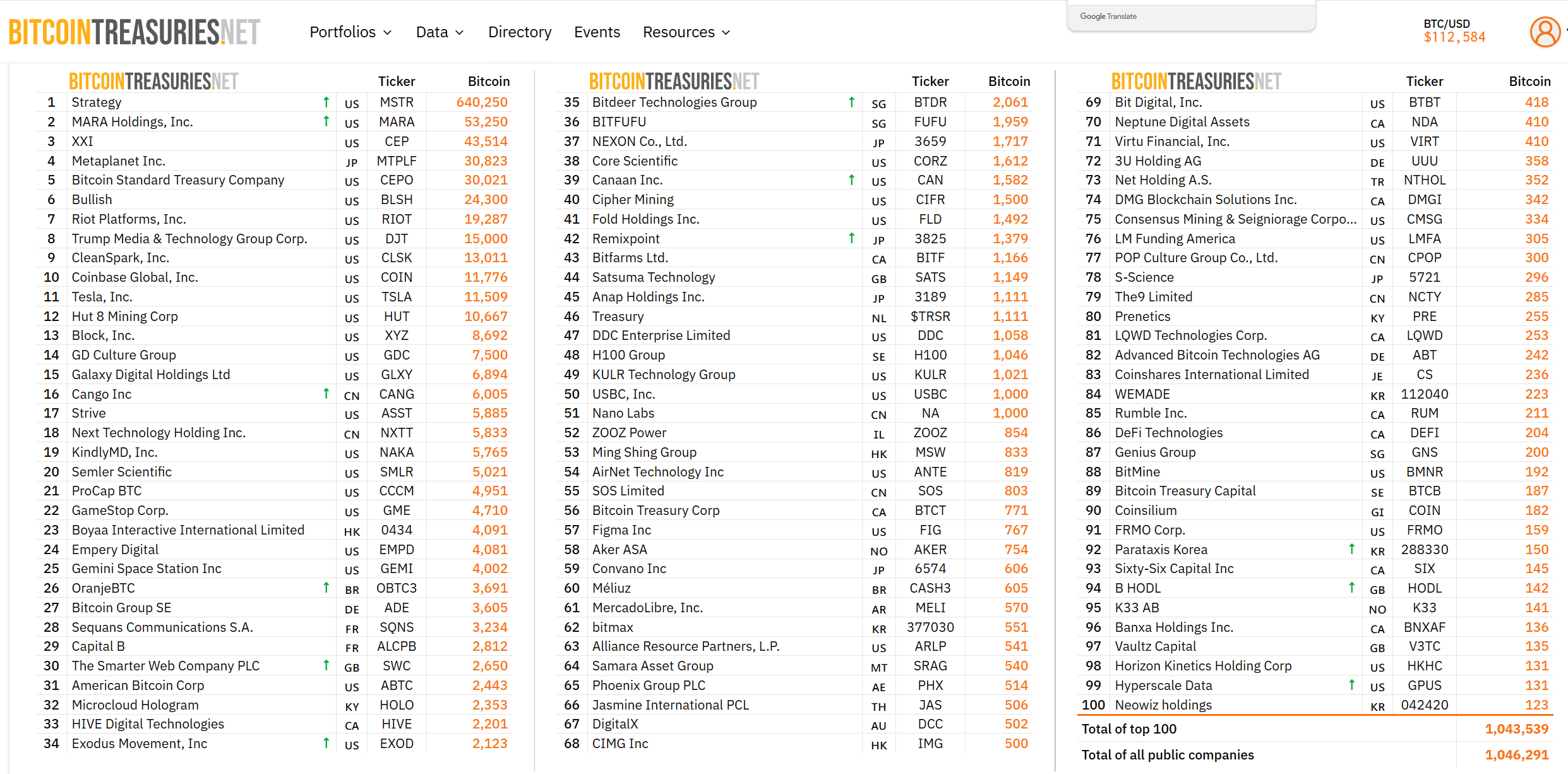Click the green up arrow next to Strategy

(326, 102)
